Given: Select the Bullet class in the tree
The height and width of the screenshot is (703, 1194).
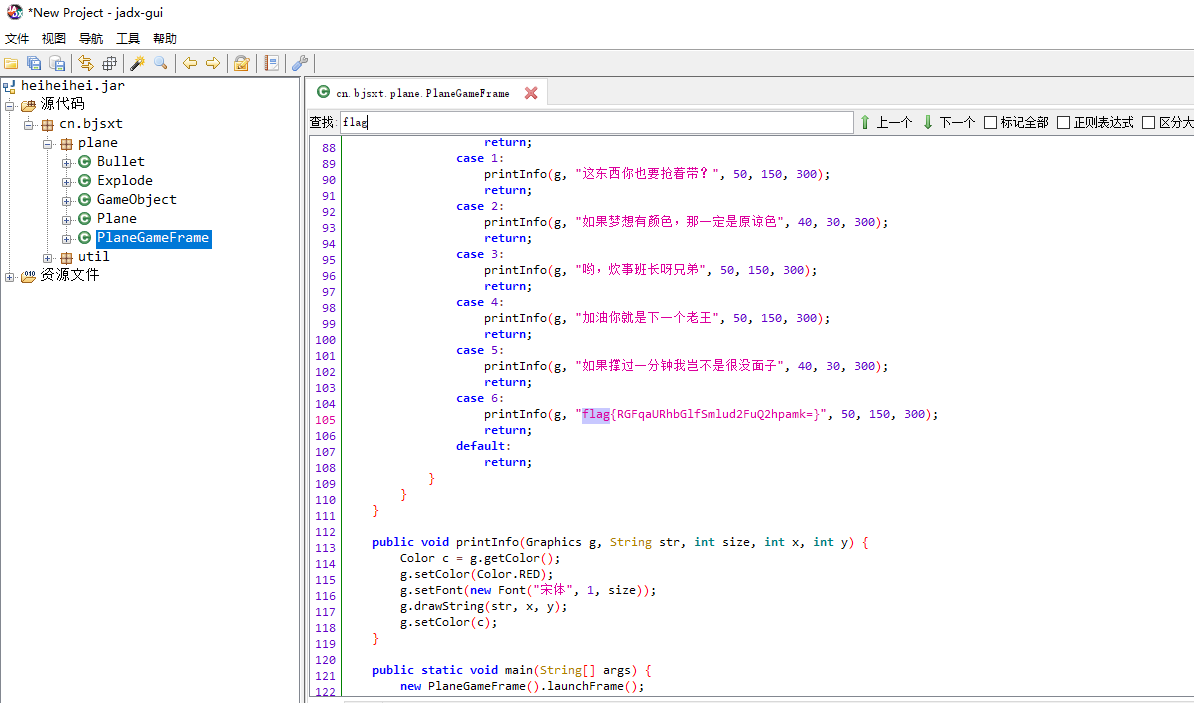Looking at the screenshot, I should click(120, 161).
